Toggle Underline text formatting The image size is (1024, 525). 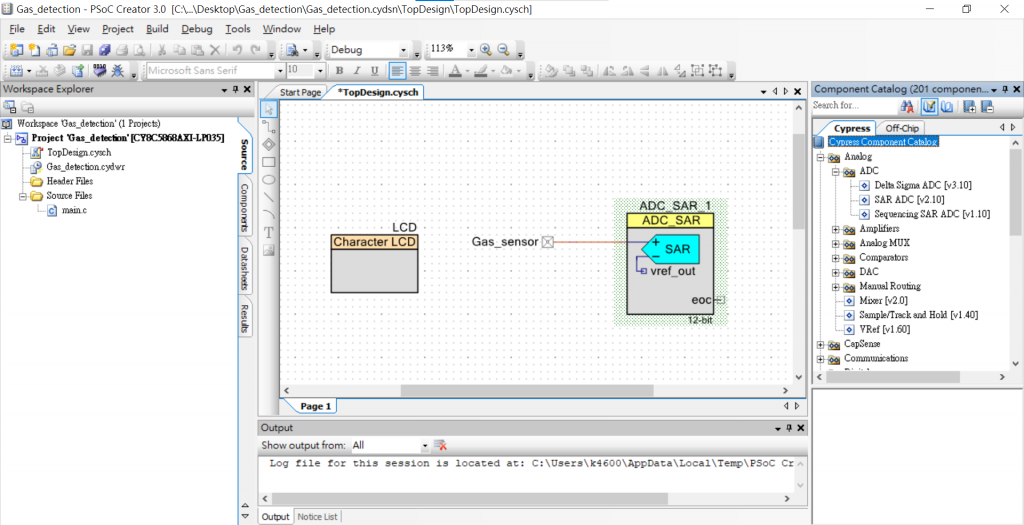pos(374,71)
